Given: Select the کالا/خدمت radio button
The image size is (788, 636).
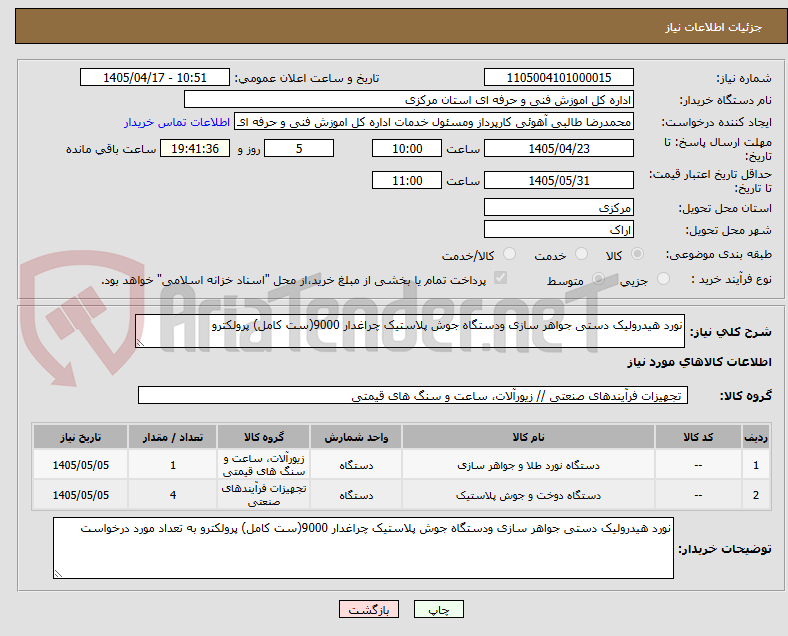Looking at the screenshot, I should (510, 254).
